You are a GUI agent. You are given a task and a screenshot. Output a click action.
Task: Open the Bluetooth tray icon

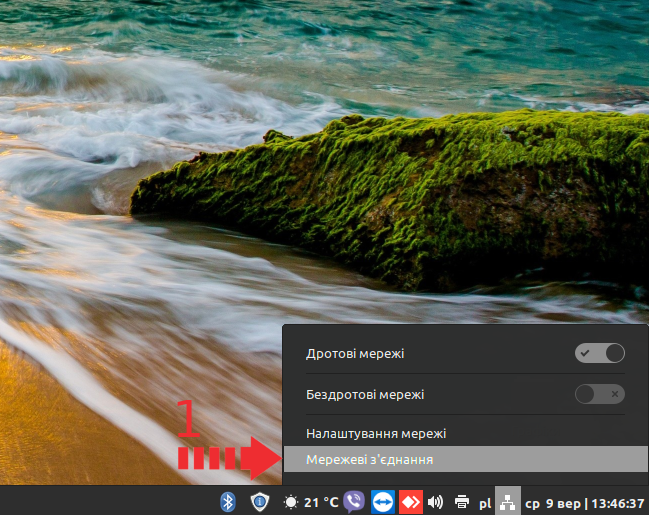228,502
